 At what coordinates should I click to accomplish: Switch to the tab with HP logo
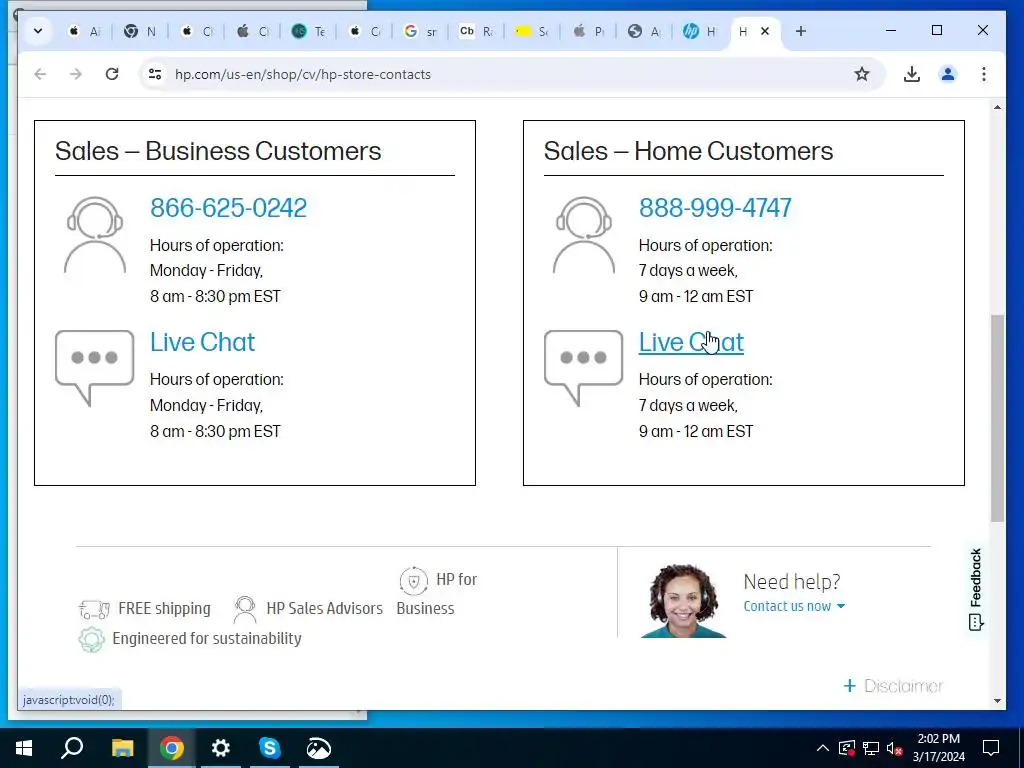[700, 31]
